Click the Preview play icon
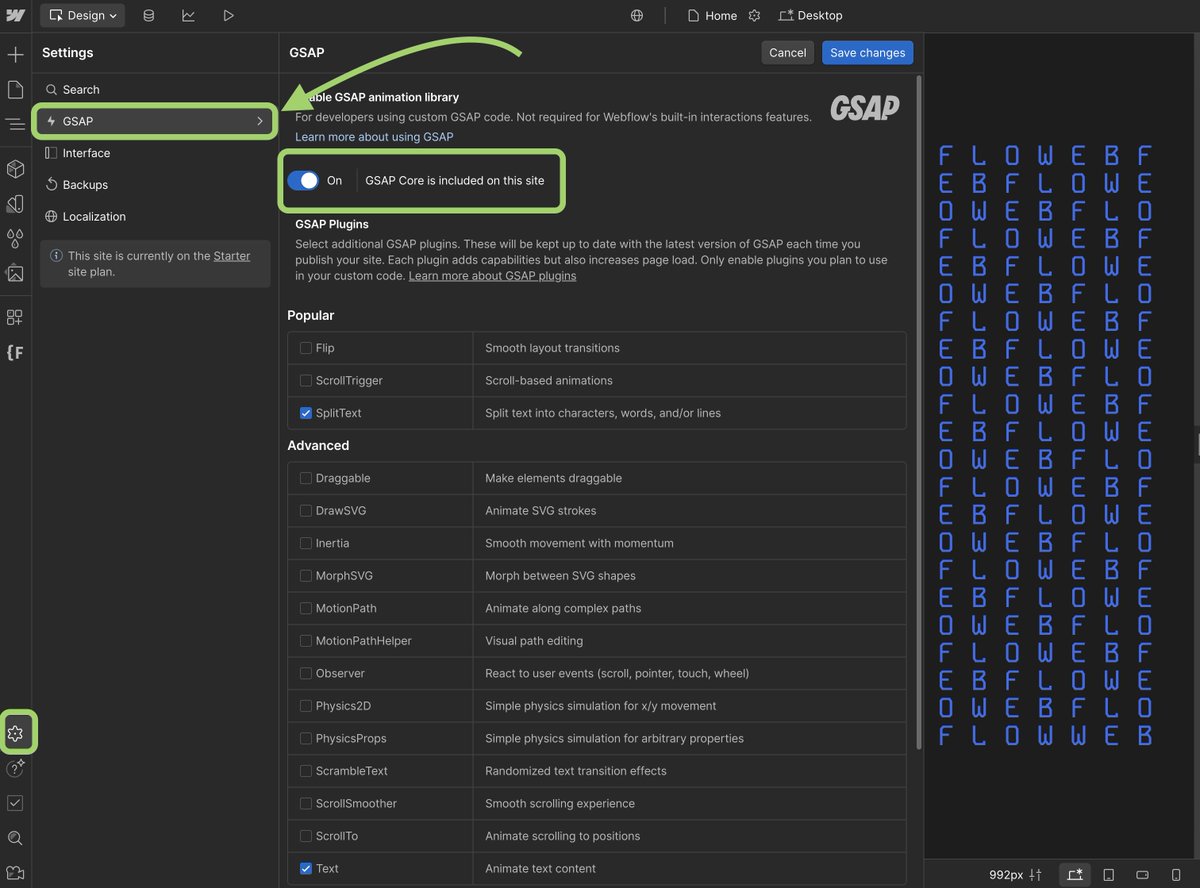 tap(228, 16)
